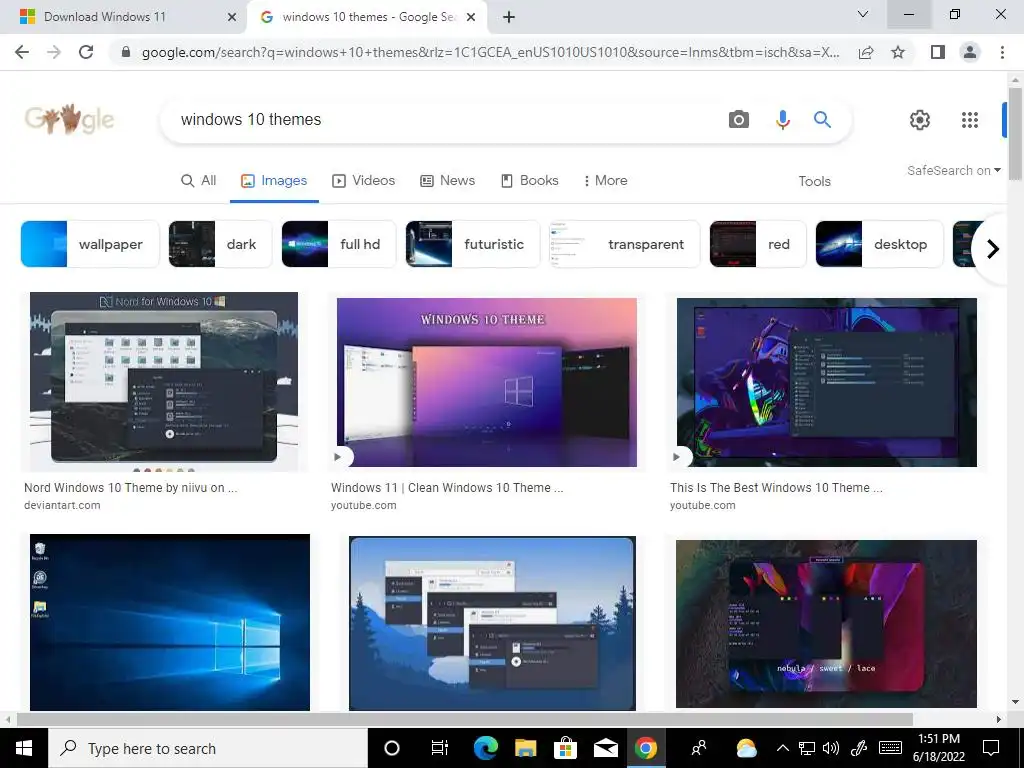This screenshot has width=1024, height=768.
Task: Open the blue forest theme thumbnail
Action: tap(492, 623)
